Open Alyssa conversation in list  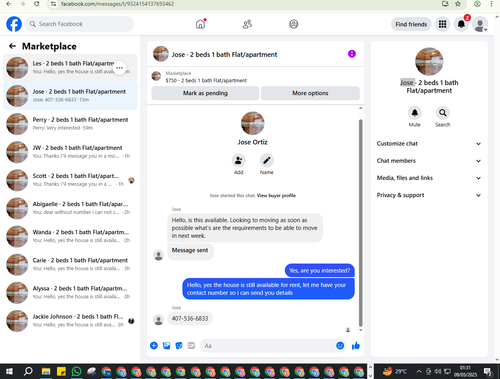[x=70, y=293]
